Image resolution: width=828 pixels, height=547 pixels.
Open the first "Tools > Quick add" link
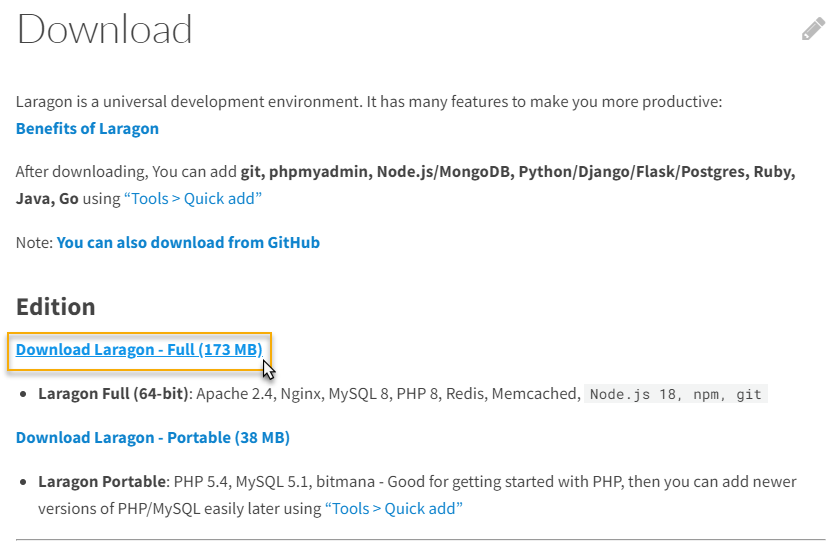coord(193,199)
